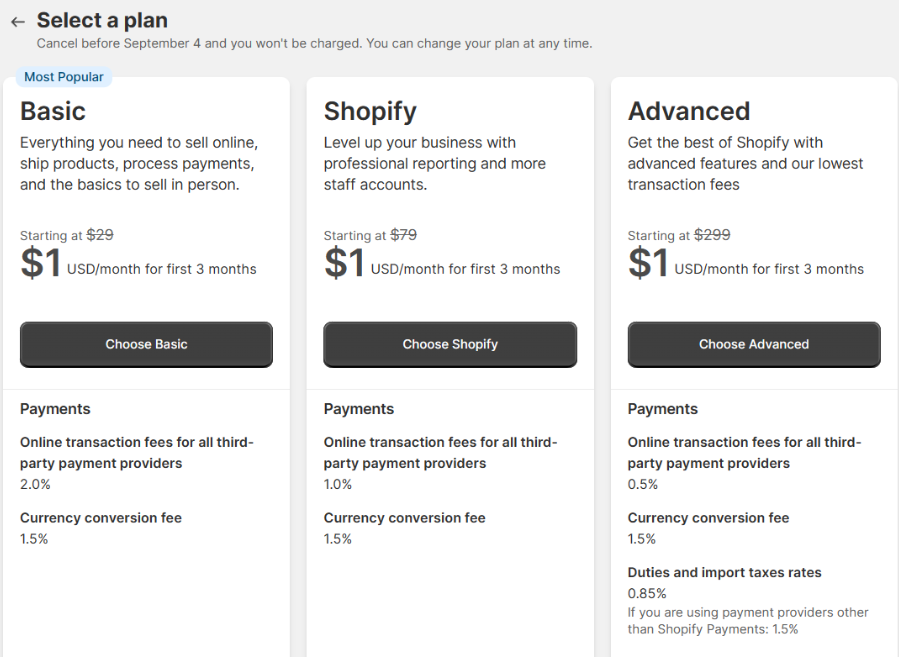Click the Payments heading in Advanced card
The width and height of the screenshot is (899, 657).
[x=662, y=409]
